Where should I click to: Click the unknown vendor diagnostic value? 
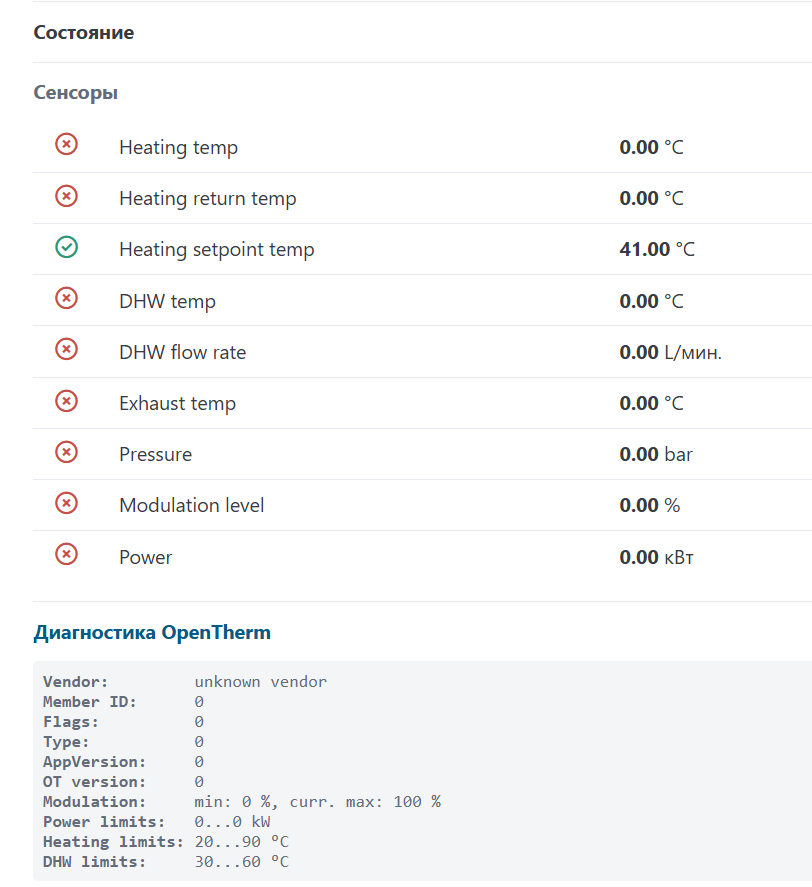pyautogui.click(x=260, y=682)
